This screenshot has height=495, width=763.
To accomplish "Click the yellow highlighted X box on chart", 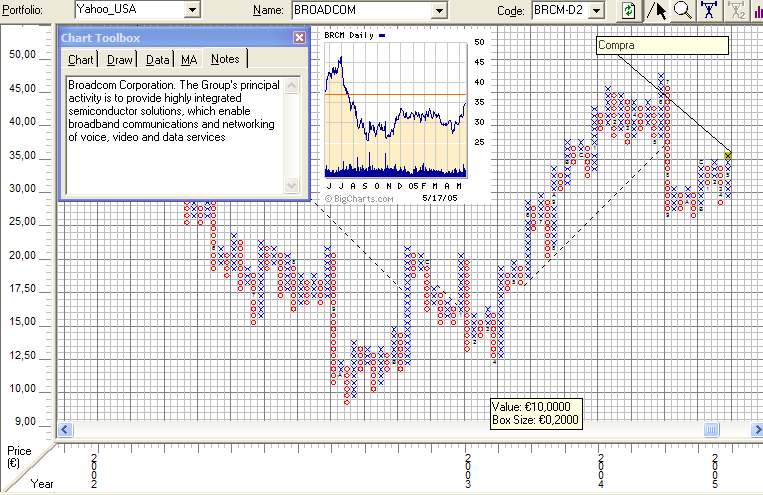I will pyautogui.click(x=727, y=155).
